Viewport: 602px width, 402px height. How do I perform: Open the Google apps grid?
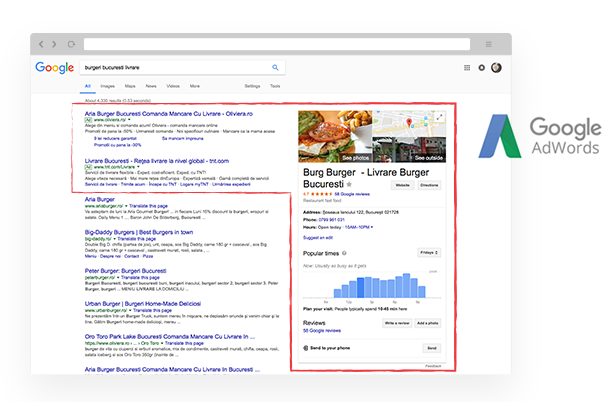467,68
